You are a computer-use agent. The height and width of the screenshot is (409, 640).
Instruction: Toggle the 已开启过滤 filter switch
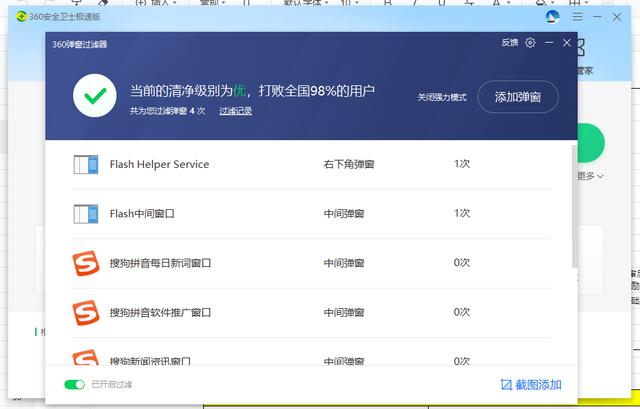pyautogui.click(x=74, y=385)
